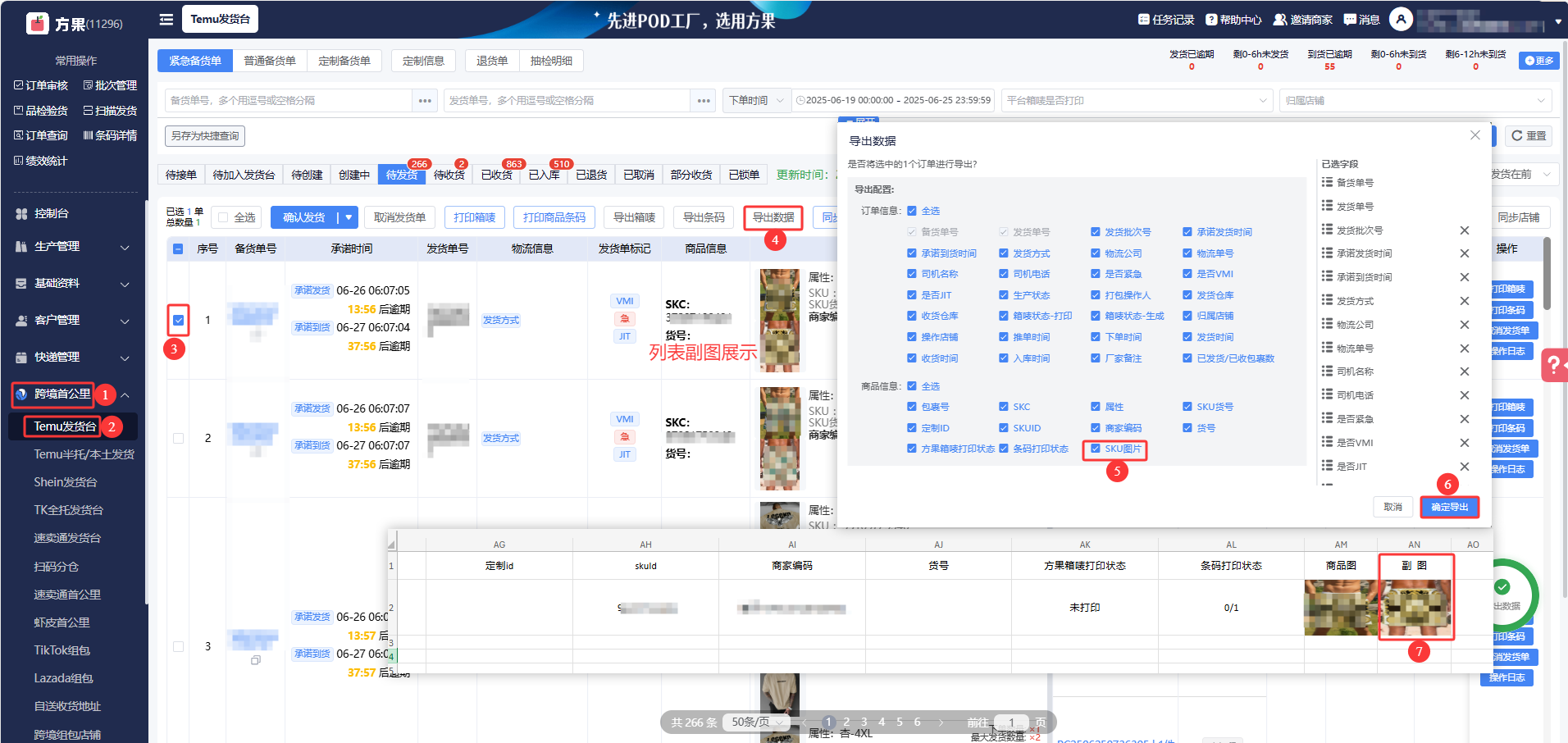1568x743 pixels.
Task: Close the 导出数据 dialog
Action: pos(1475,135)
